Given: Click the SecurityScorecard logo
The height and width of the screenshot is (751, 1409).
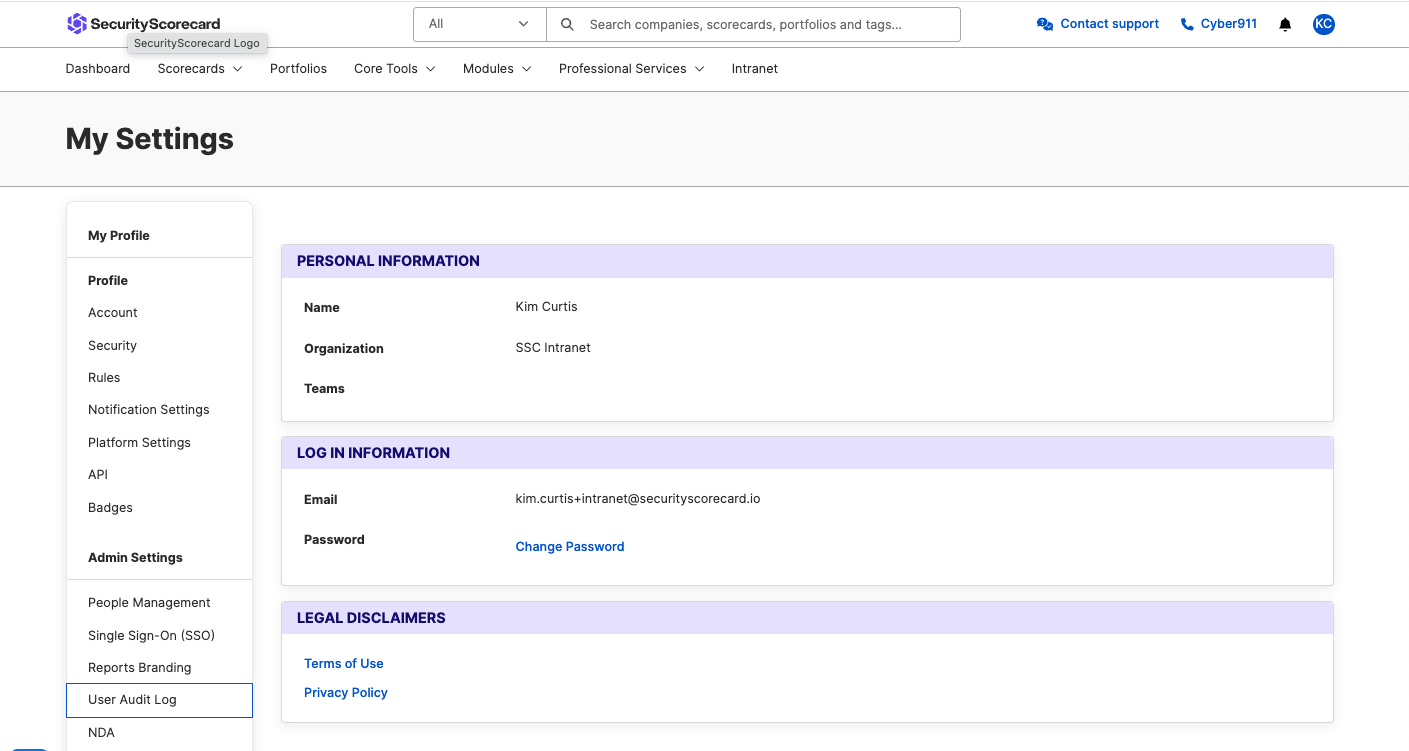Looking at the screenshot, I should tap(143, 24).
